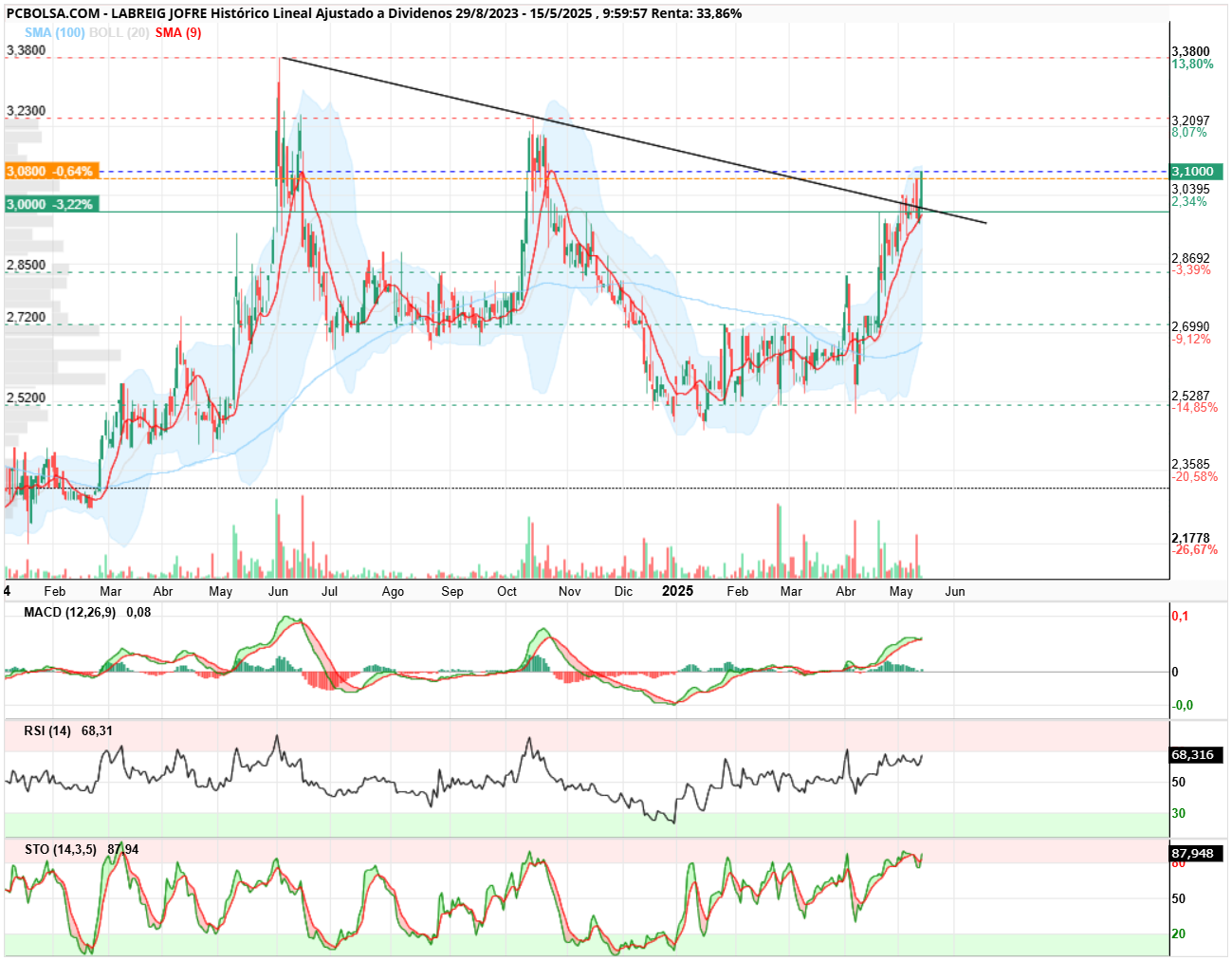Screen dimensions: 1232x961
Task: Click the -26,67% percentage label
Action: point(1195,550)
